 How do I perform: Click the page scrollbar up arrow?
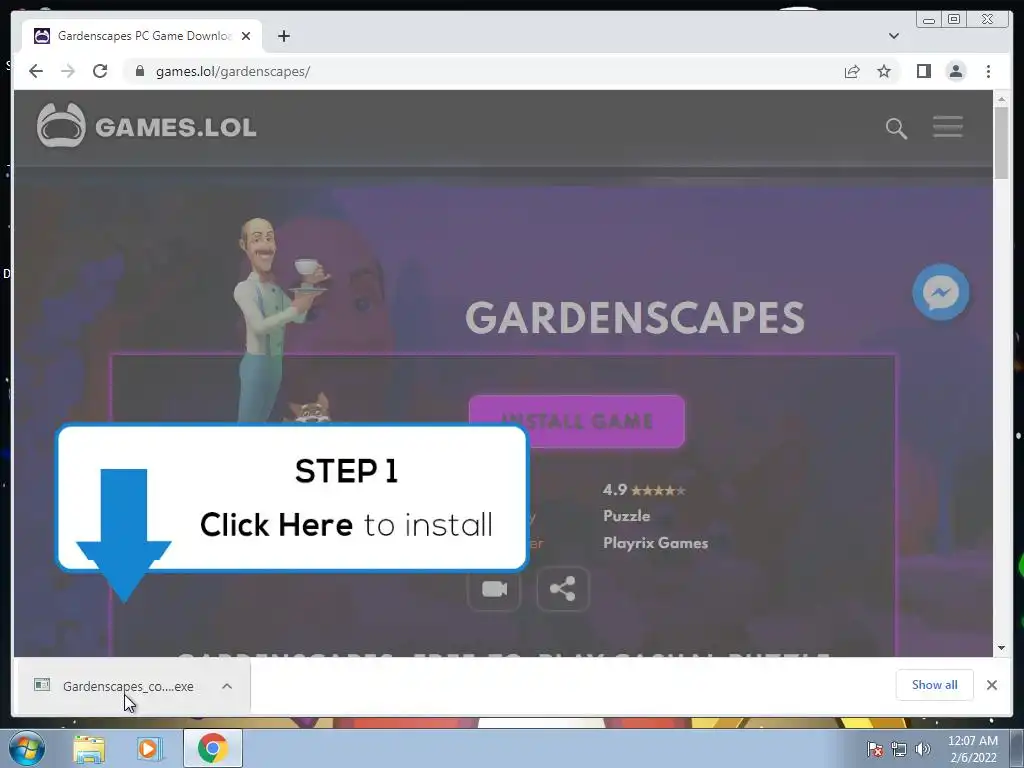click(1001, 99)
